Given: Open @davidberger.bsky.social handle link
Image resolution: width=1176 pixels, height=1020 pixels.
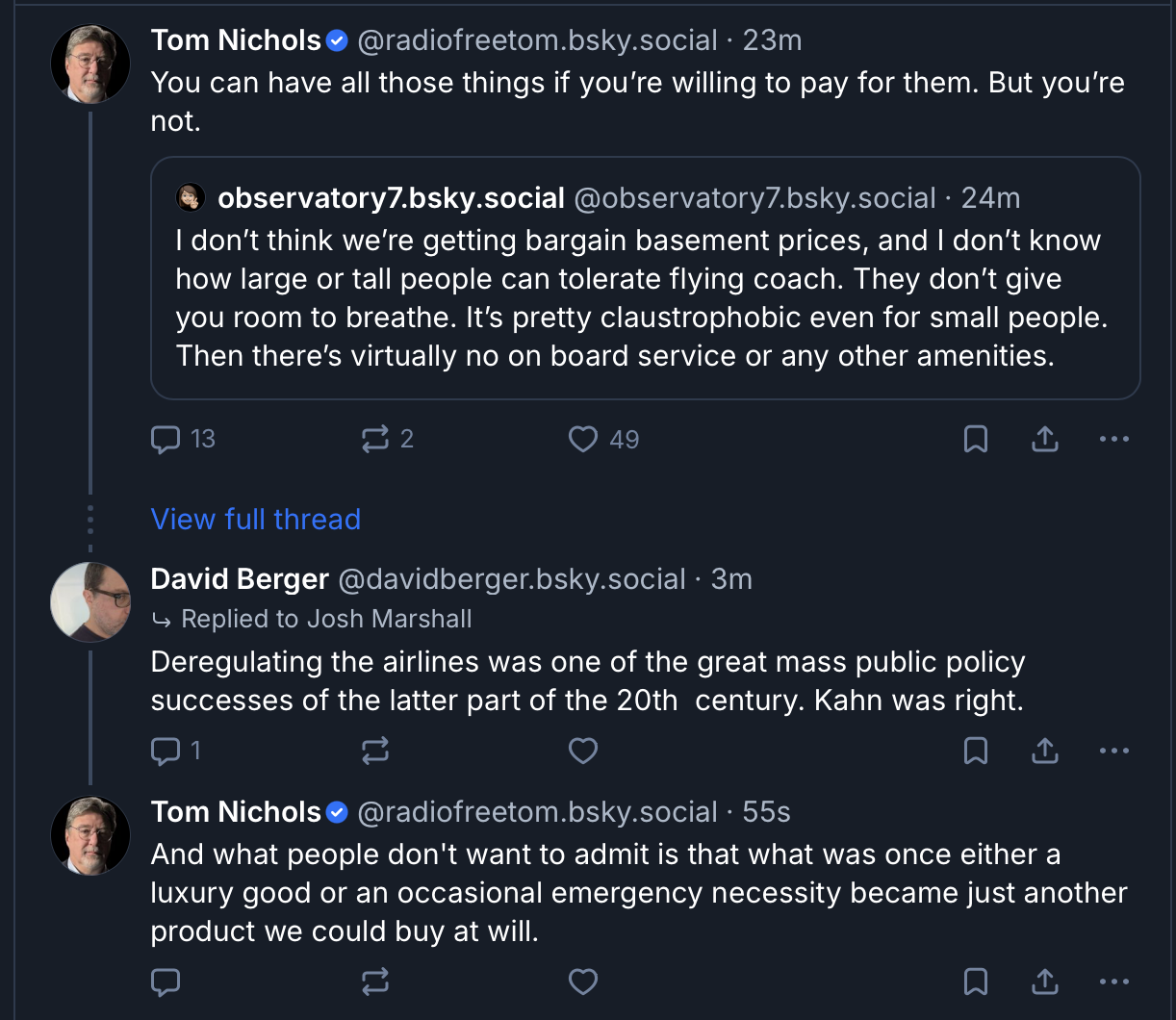Looking at the screenshot, I should point(512,579).
